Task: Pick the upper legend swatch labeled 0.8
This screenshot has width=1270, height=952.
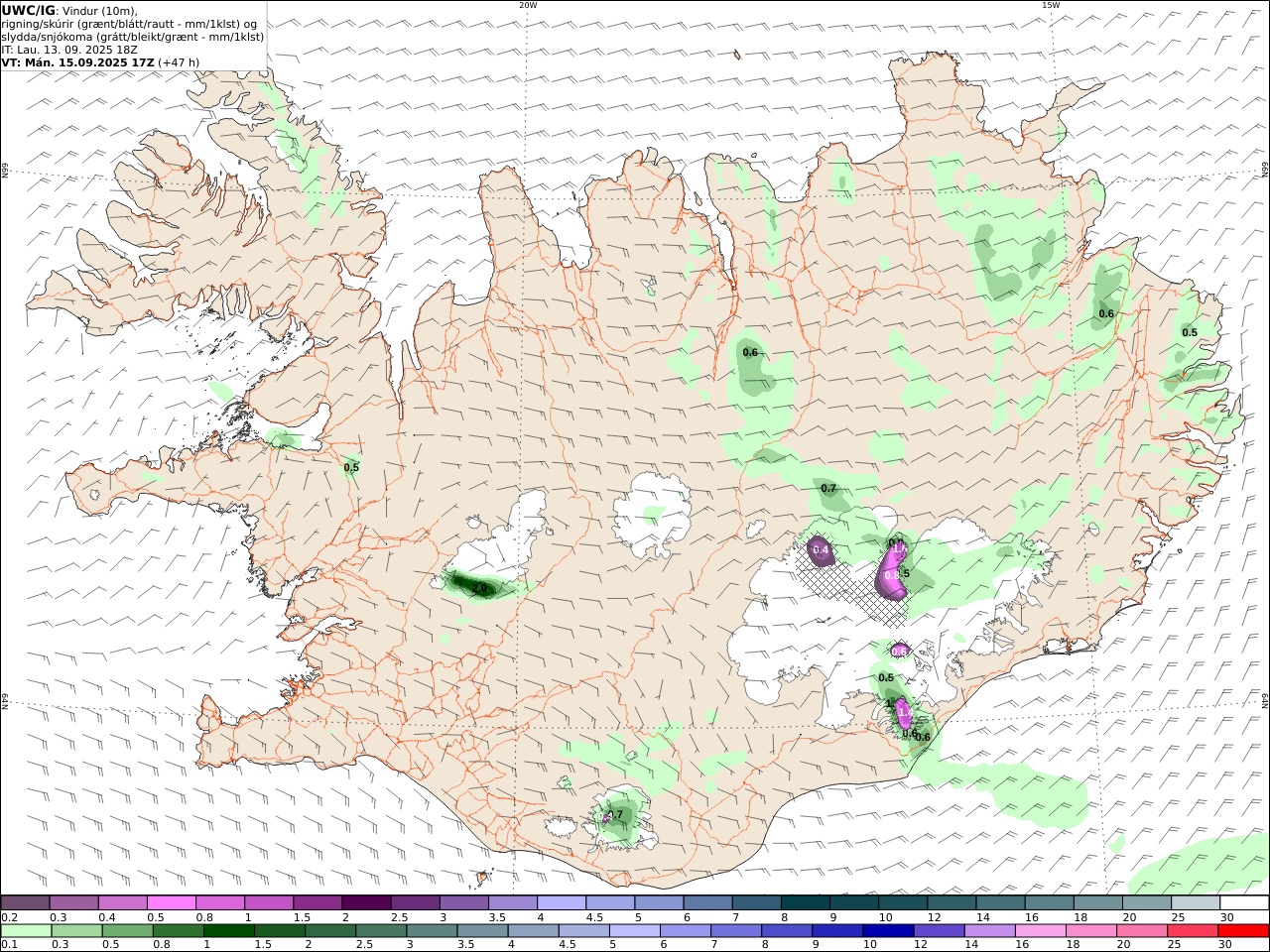Action: pyautogui.click(x=220, y=902)
